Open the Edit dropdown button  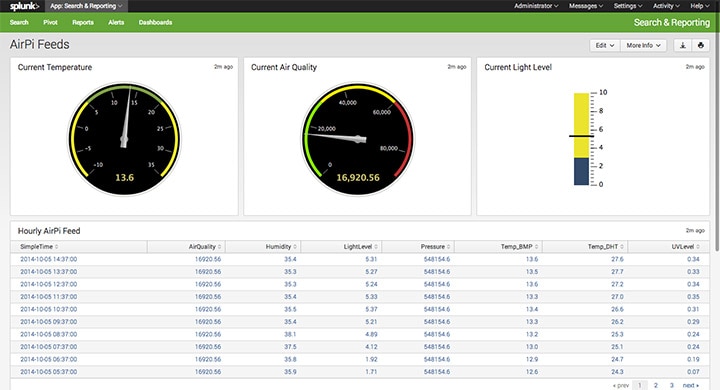[x=605, y=45]
